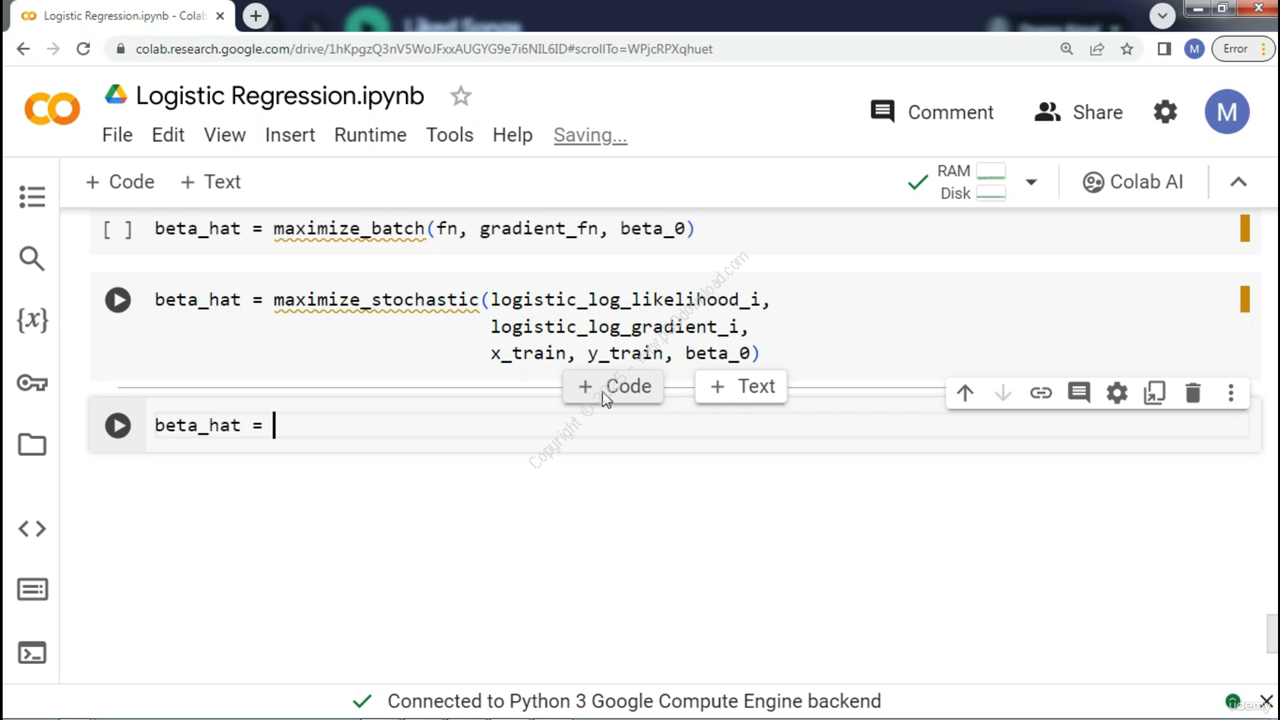Add a text cell from the toolbar
The width and height of the screenshot is (1280, 720).
211,182
